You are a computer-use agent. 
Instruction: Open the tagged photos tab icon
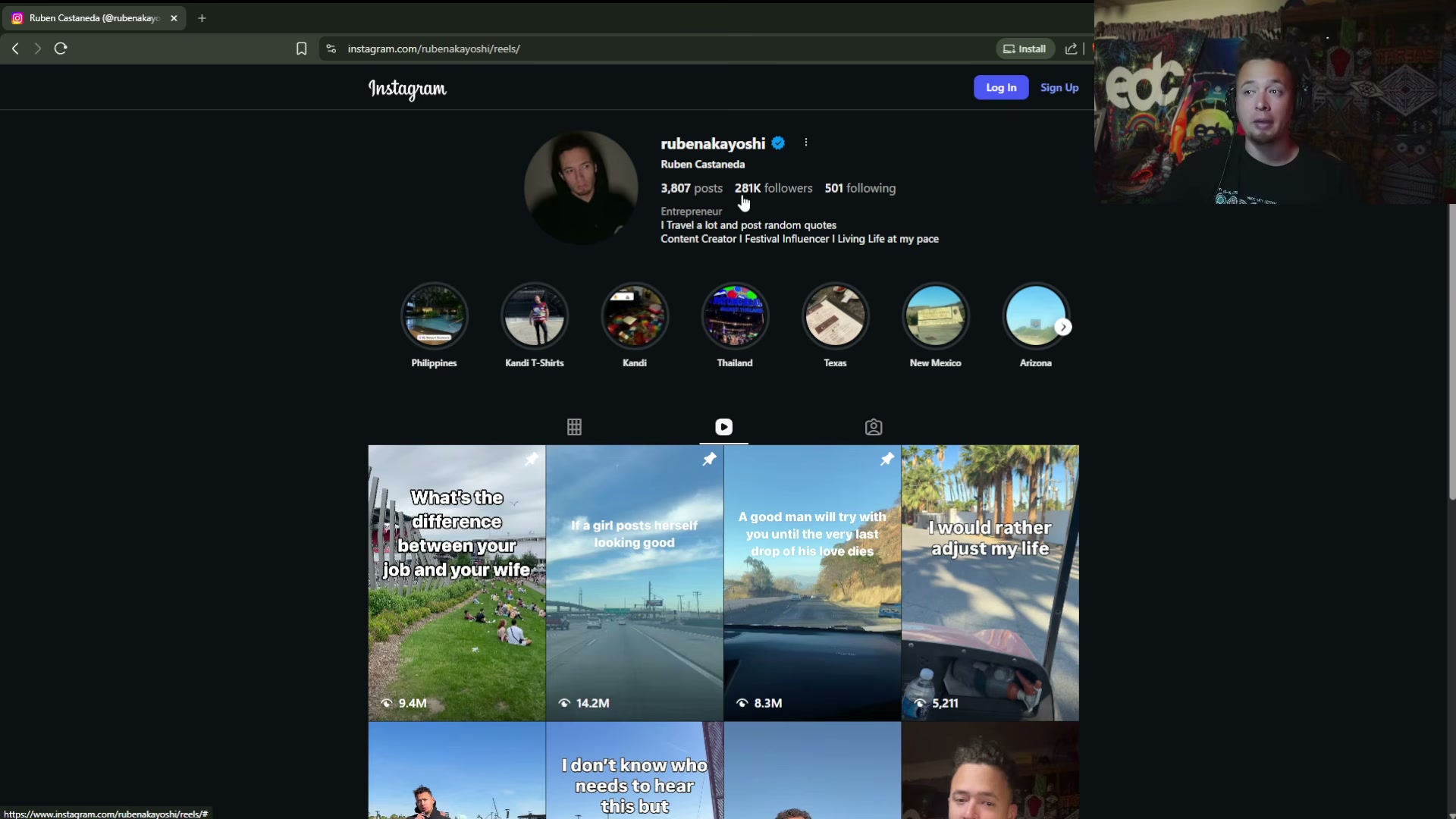874,427
